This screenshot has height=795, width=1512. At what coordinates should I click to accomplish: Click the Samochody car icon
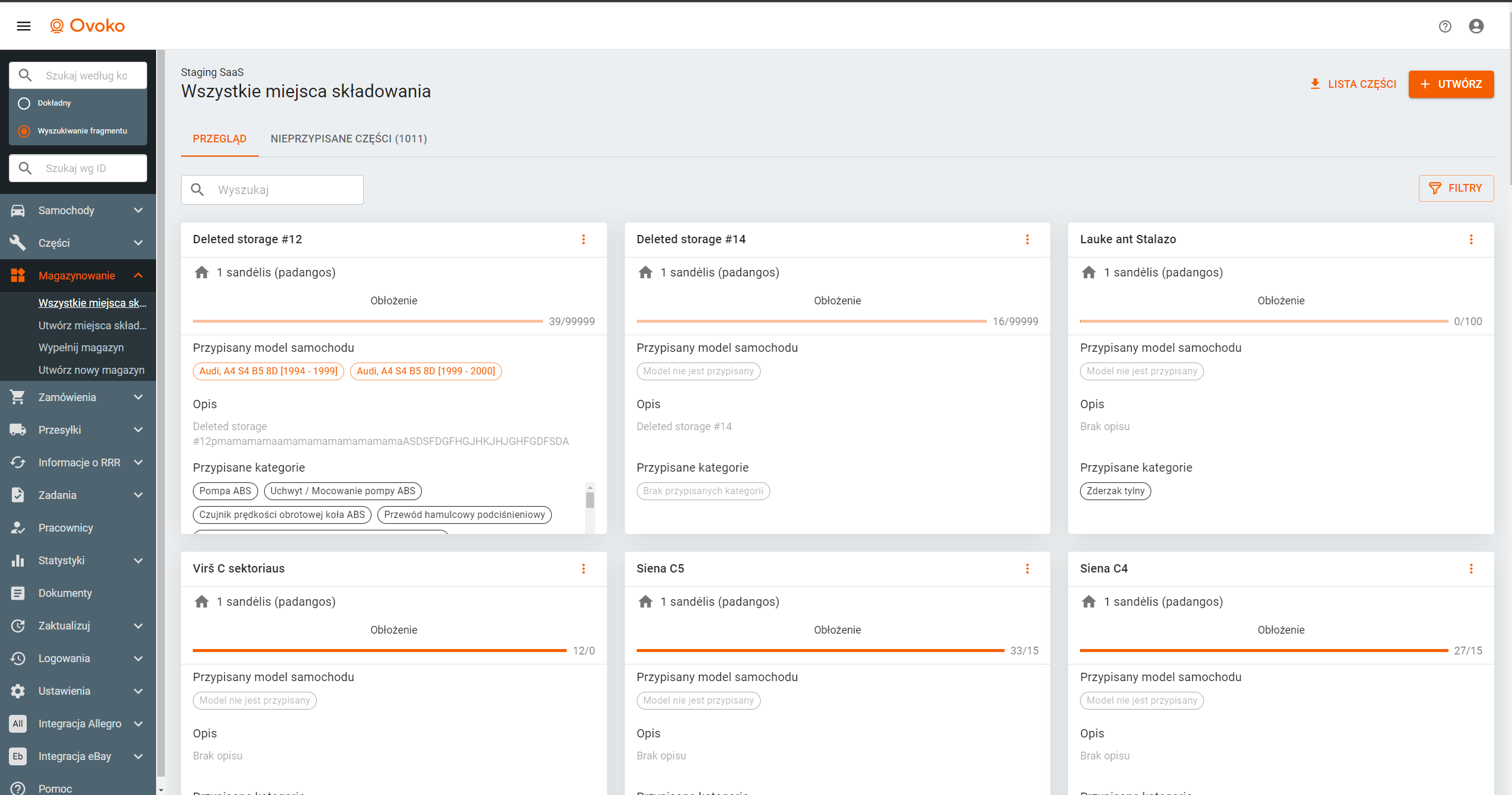[18, 211]
